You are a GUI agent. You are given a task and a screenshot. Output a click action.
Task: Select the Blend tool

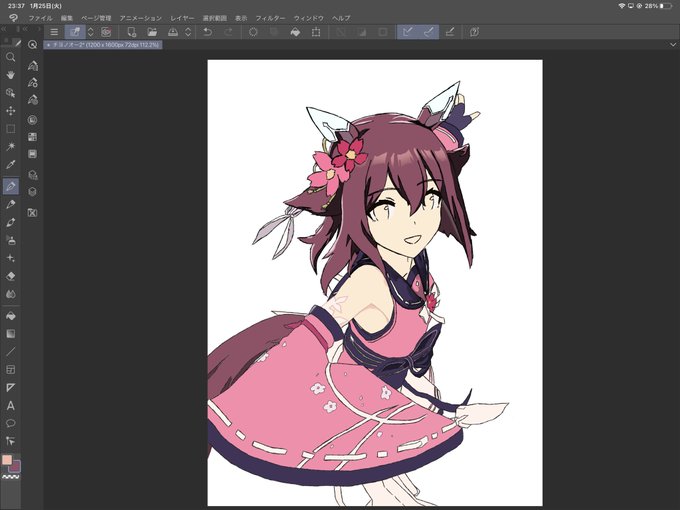(x=11, y=294)
